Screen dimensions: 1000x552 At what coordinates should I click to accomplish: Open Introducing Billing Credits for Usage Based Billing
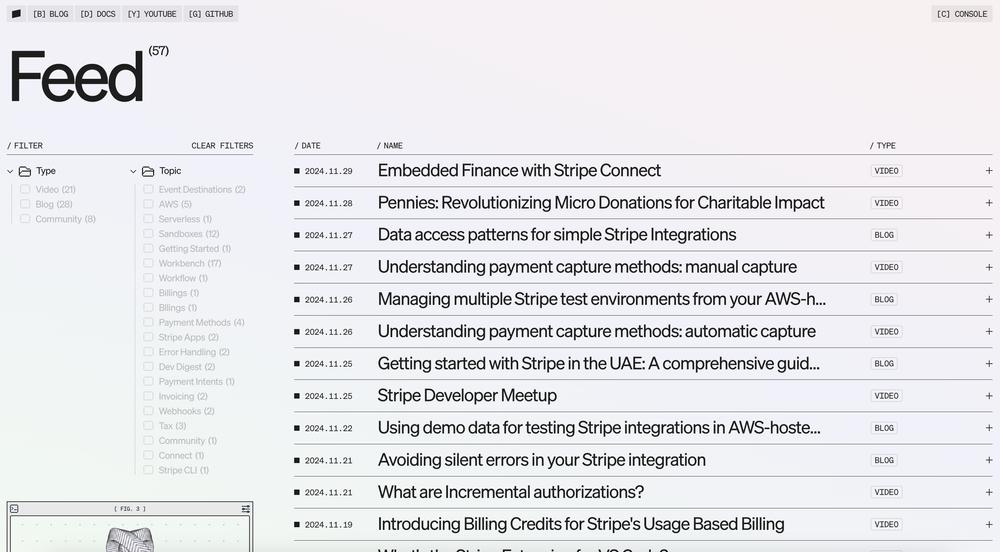click(581, 524)
